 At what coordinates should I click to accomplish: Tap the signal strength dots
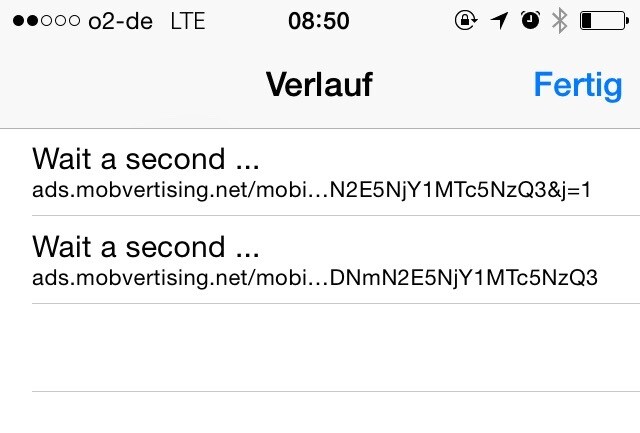(x=46, y=20)
